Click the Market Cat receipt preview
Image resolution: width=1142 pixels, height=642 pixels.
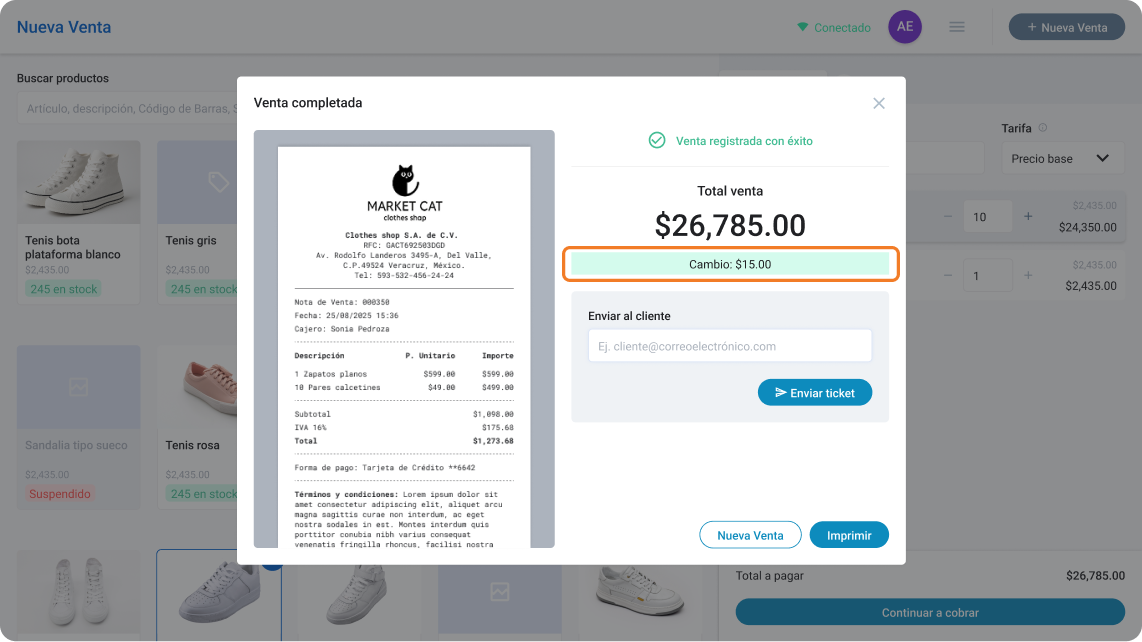404,339
